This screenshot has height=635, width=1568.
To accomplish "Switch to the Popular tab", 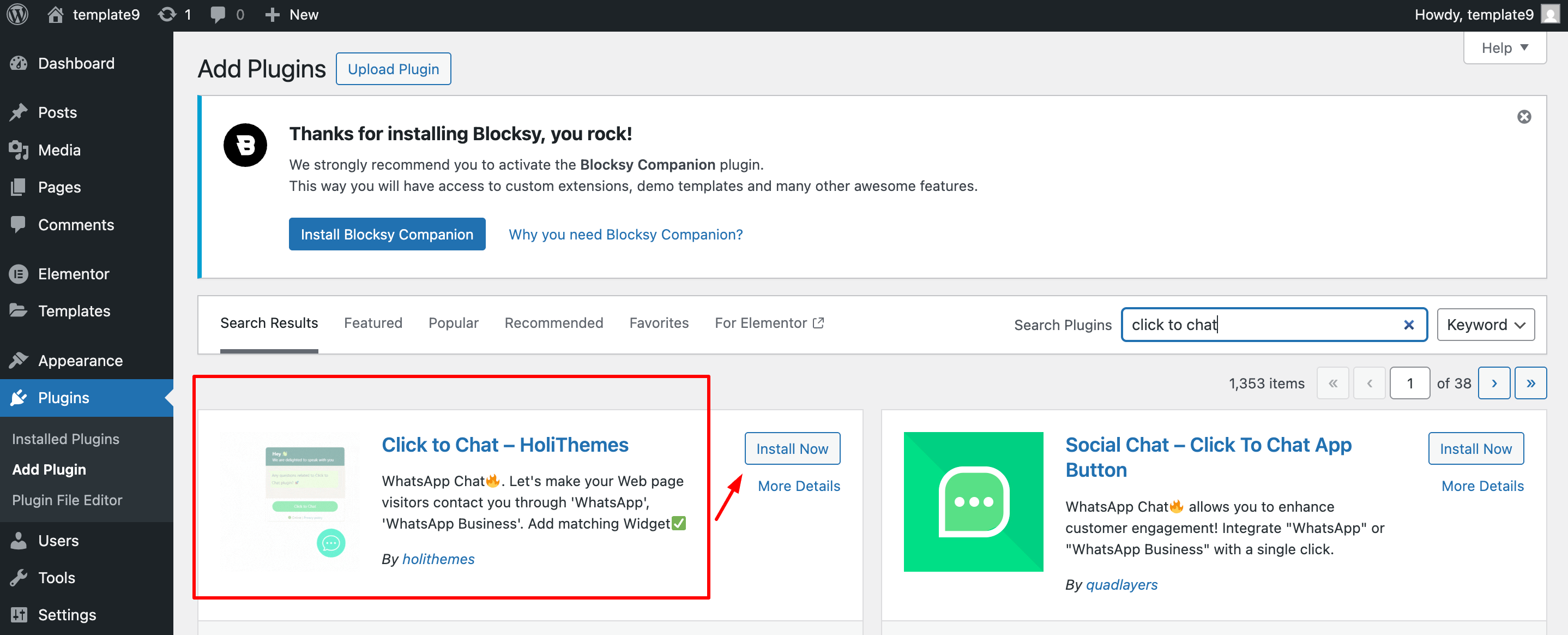I will tap(453, 324).
